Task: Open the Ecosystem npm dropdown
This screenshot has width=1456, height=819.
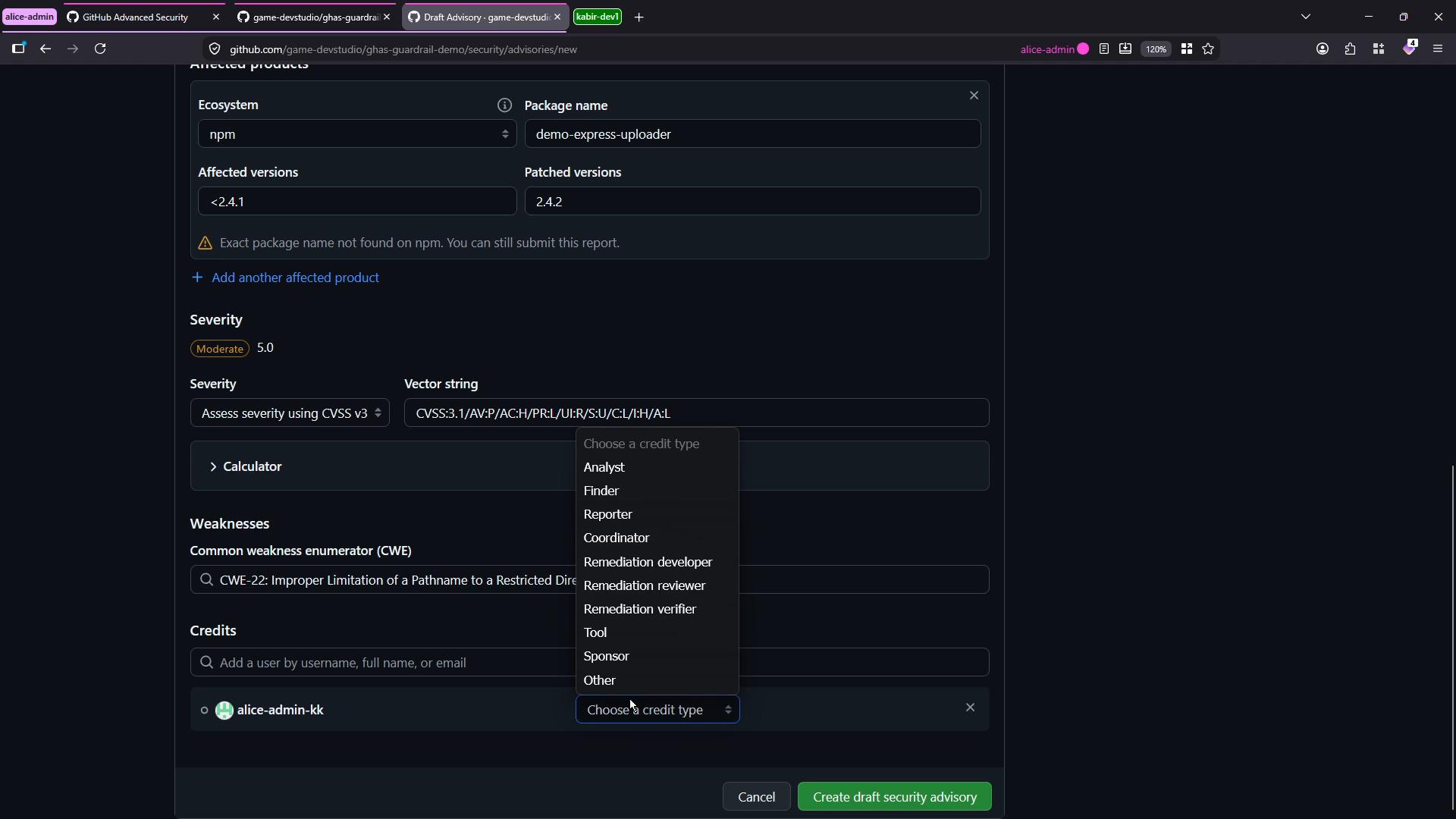Action: pos(357,134)
